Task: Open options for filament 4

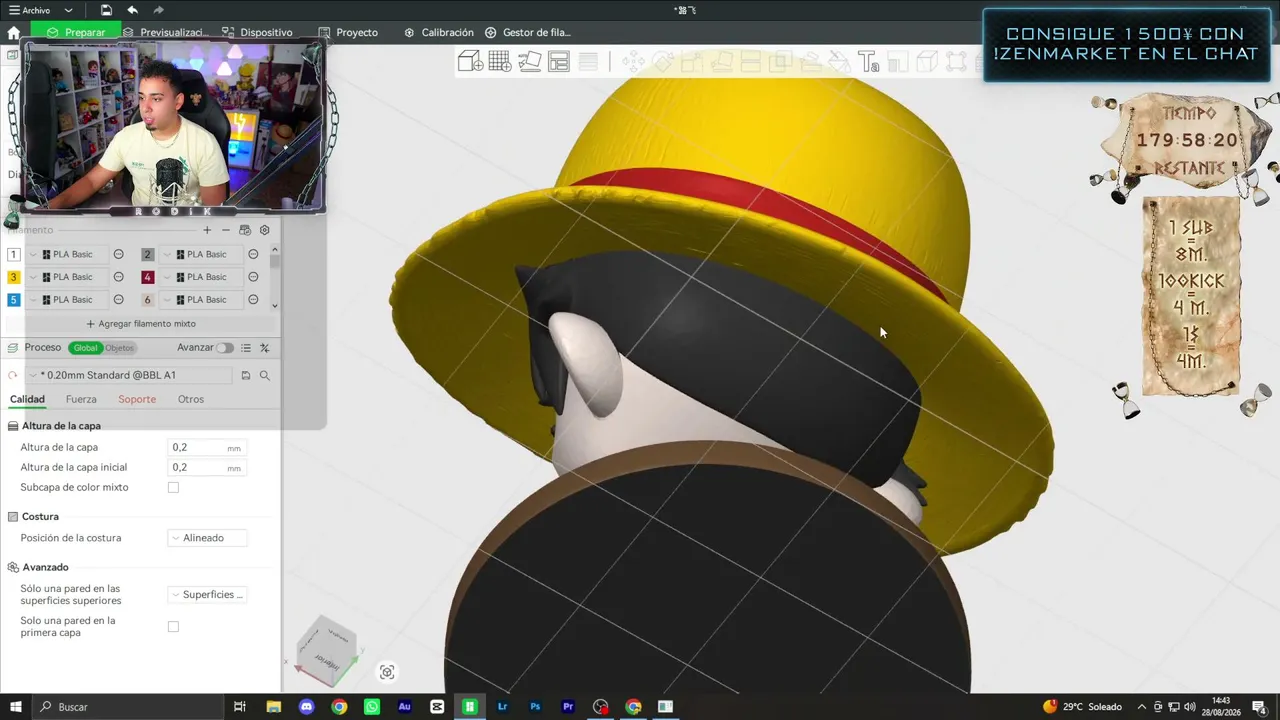Action: [x=253, y=277]
